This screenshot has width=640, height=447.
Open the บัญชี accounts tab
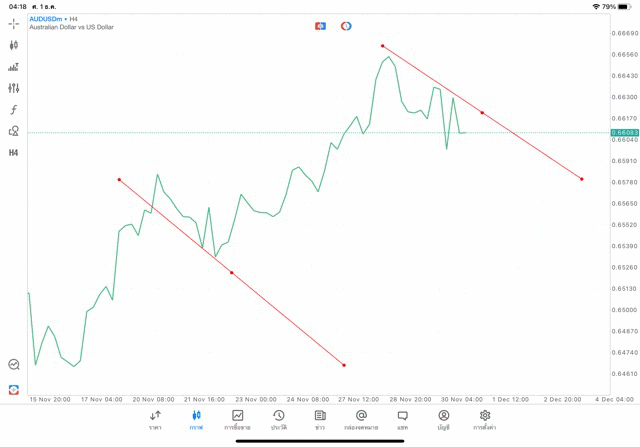coord(443,420)
